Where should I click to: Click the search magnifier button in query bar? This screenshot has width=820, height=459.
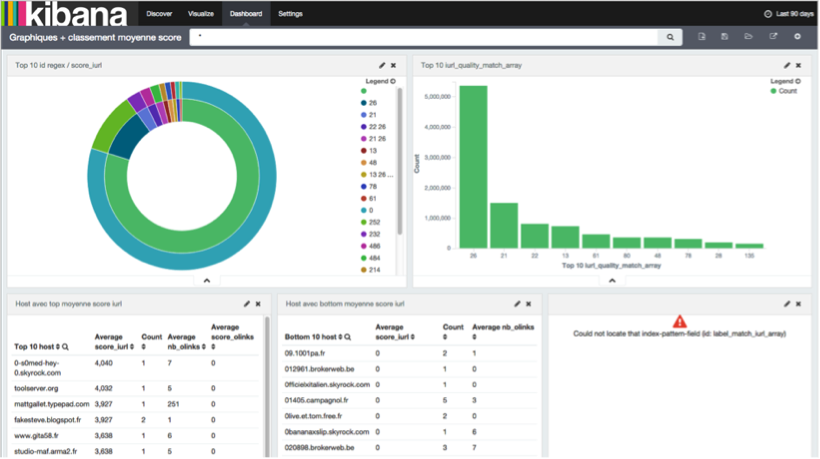(x=670, y=37)
